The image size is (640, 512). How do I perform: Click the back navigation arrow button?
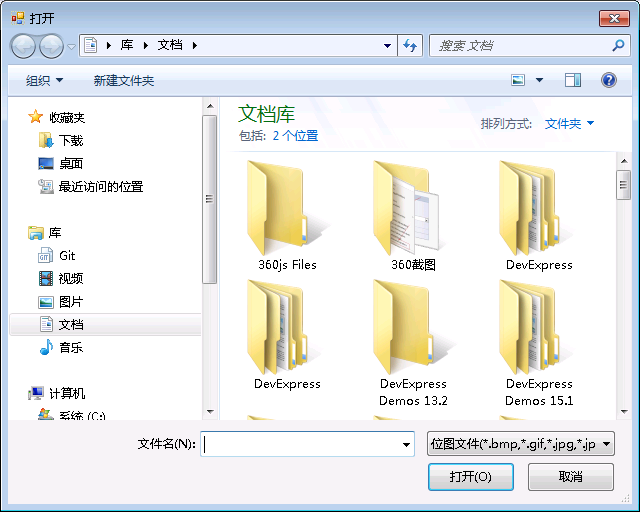click(x=23, y=46)
